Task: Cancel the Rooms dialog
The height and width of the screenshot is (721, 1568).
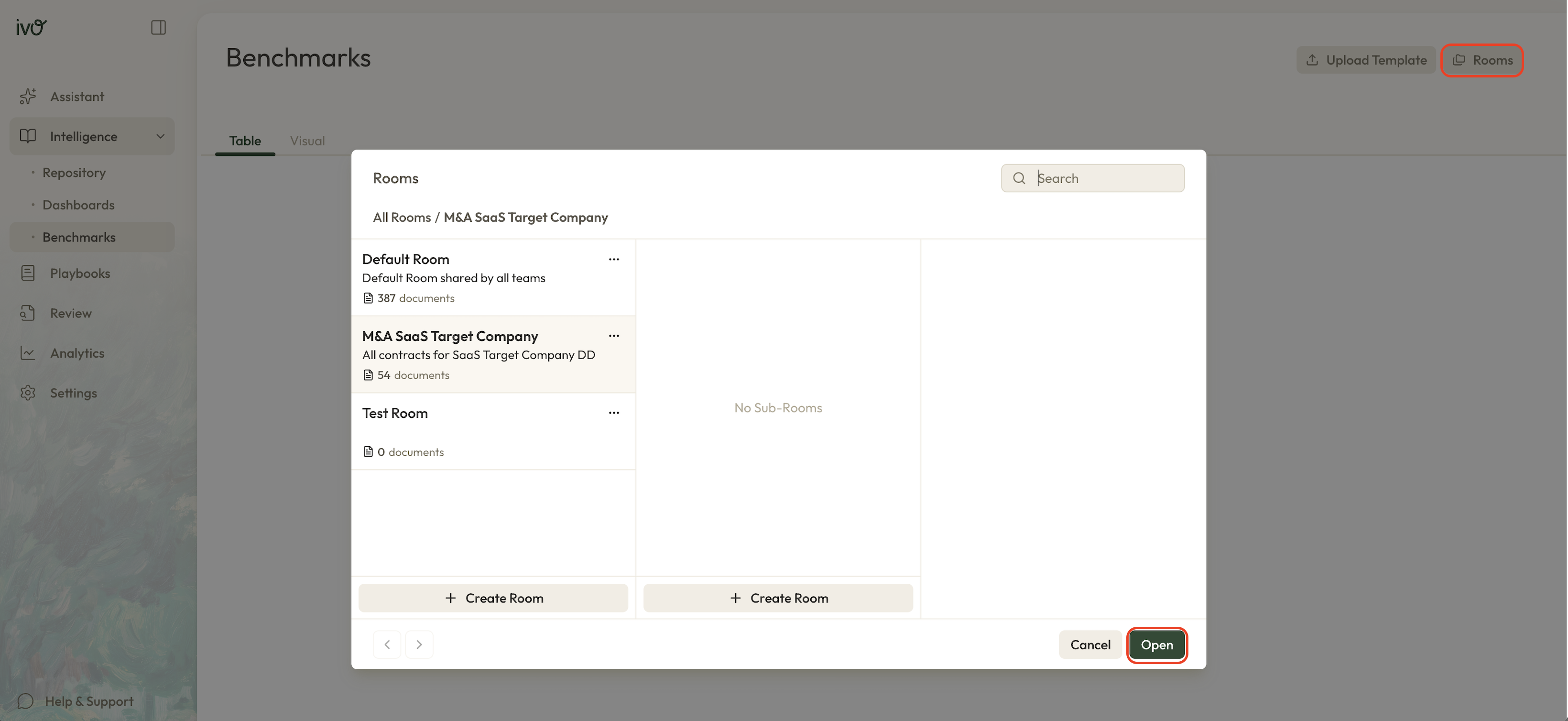Action: pyautogui.click(x=1089, y=645)
